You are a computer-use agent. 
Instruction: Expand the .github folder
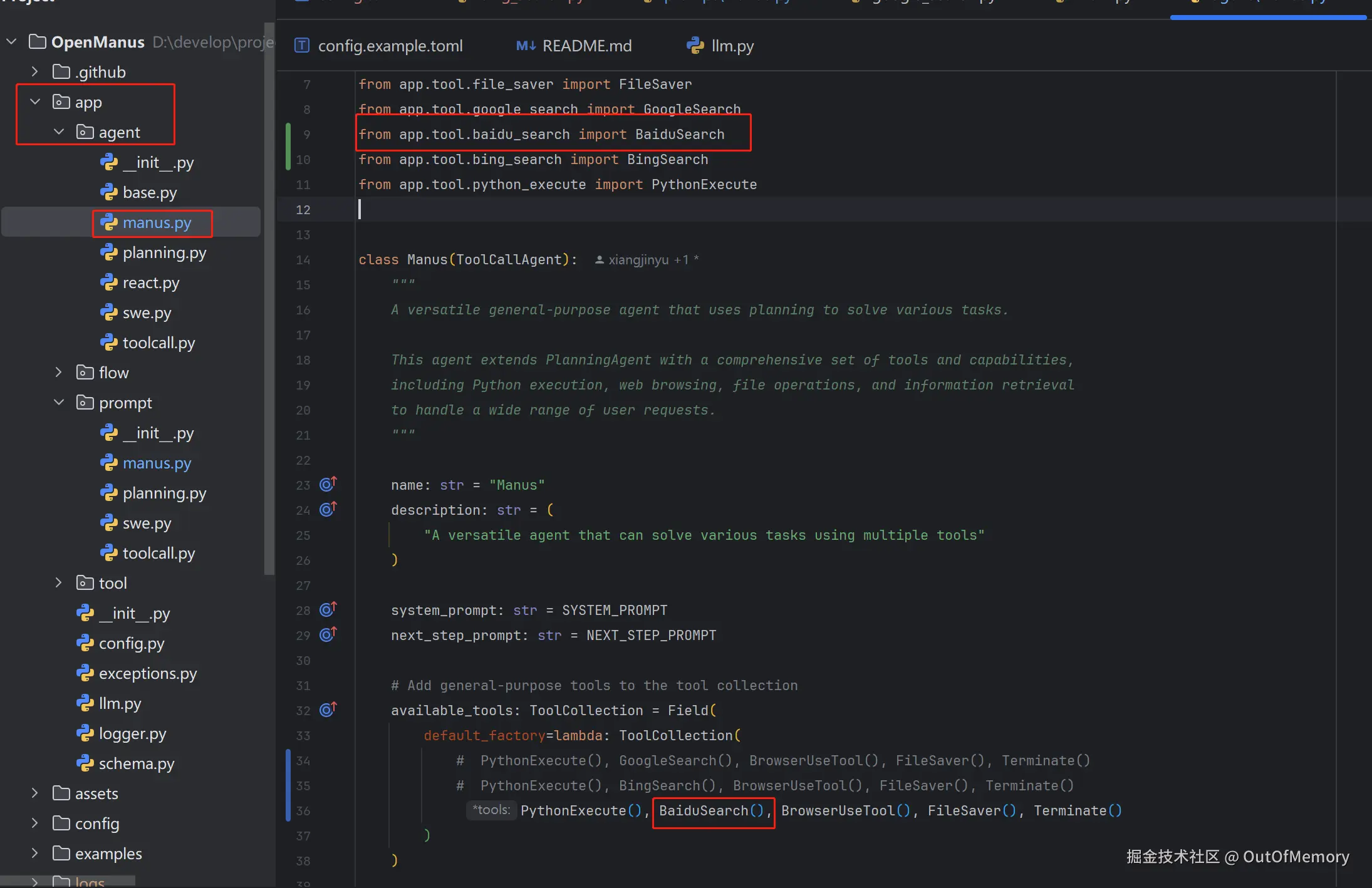[x=35, y=71]
